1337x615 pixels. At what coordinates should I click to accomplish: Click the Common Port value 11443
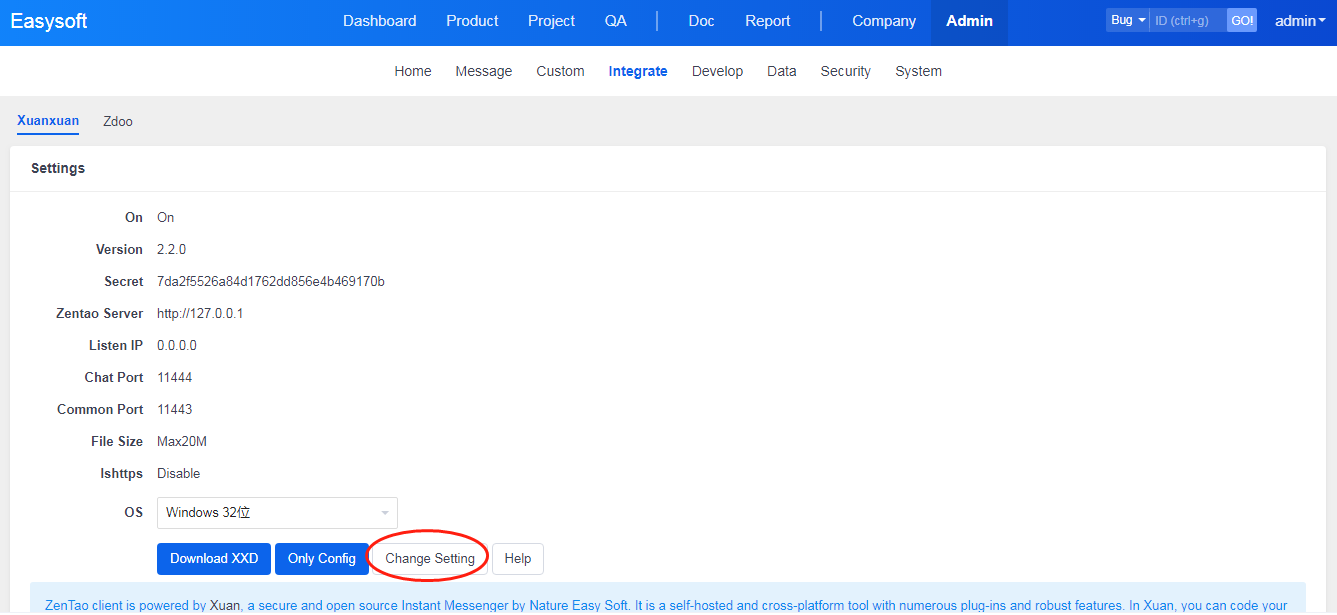(175, 409)
